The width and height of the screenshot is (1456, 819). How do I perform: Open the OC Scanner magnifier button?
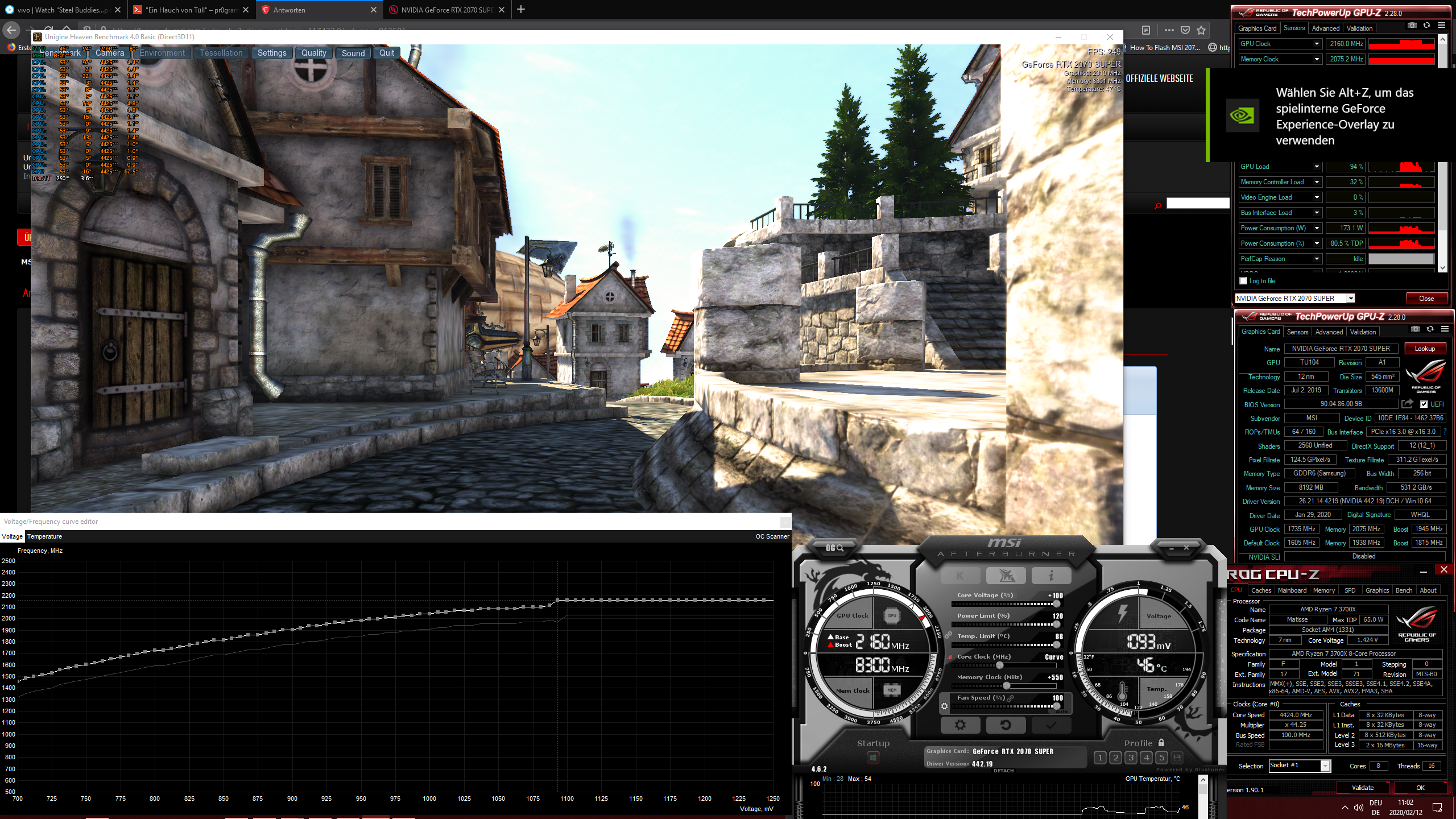(834, 548)
